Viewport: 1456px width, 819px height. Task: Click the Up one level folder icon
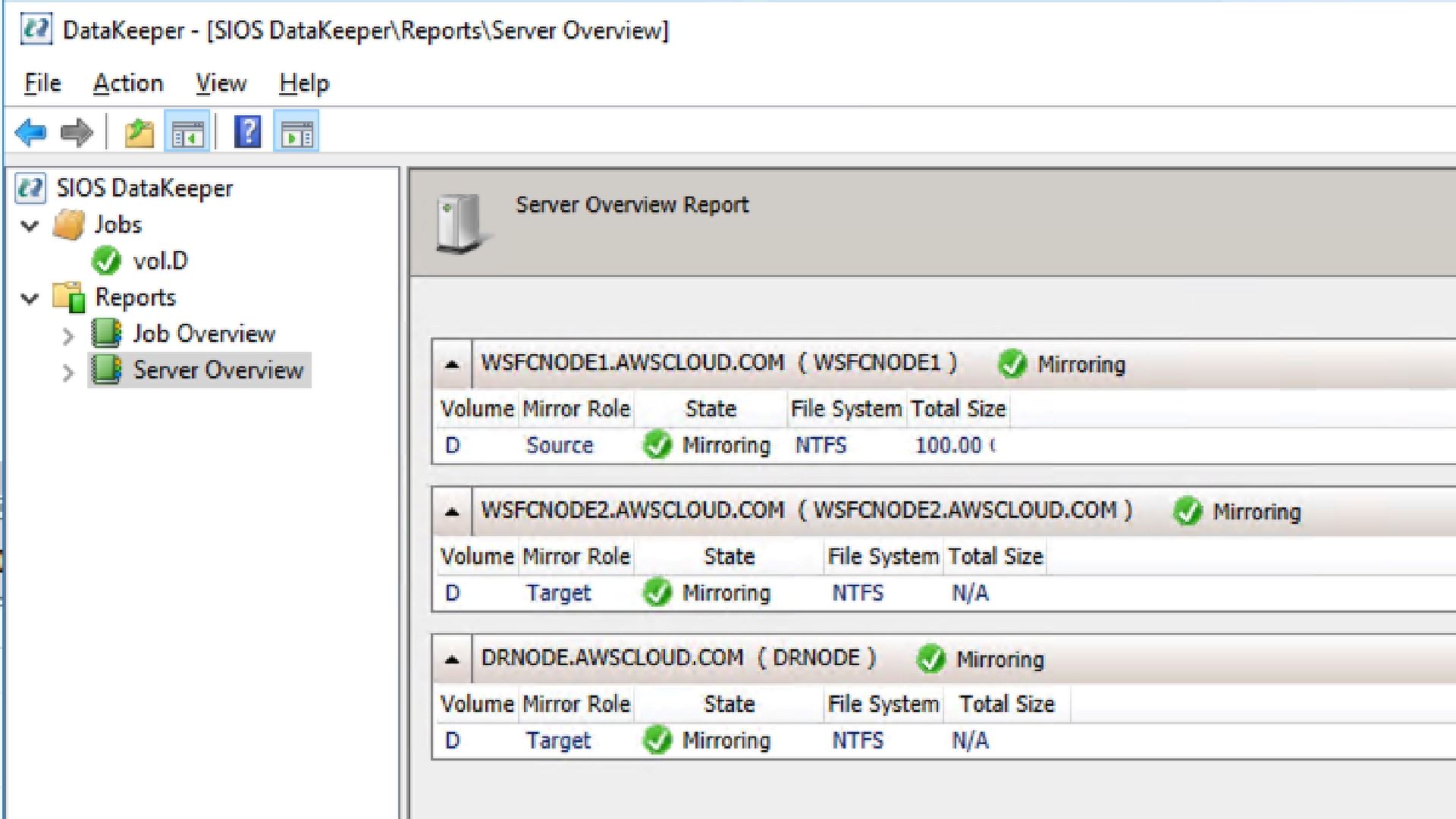(140, 133)
